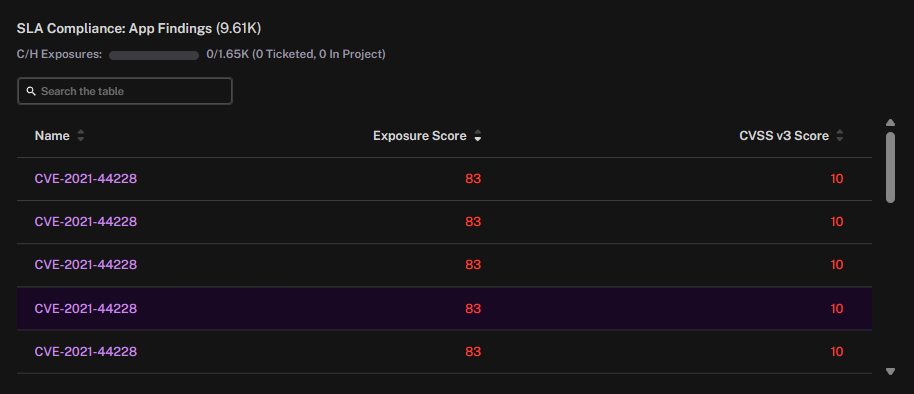Screen dimensions: 914x394
Task: Click the scroll up arrow of the table
Action: point(890,122)
